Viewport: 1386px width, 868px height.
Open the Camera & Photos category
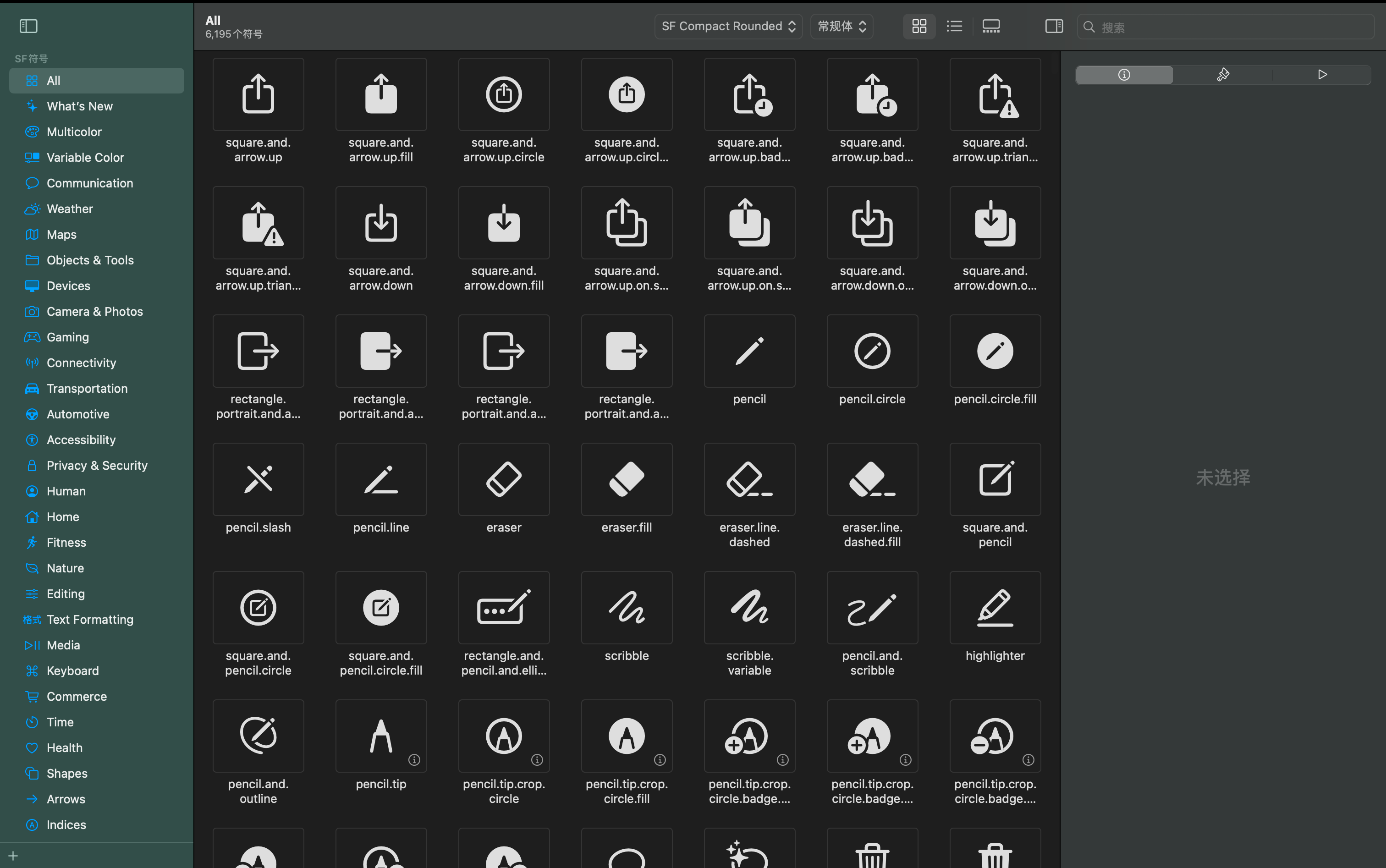96,312
